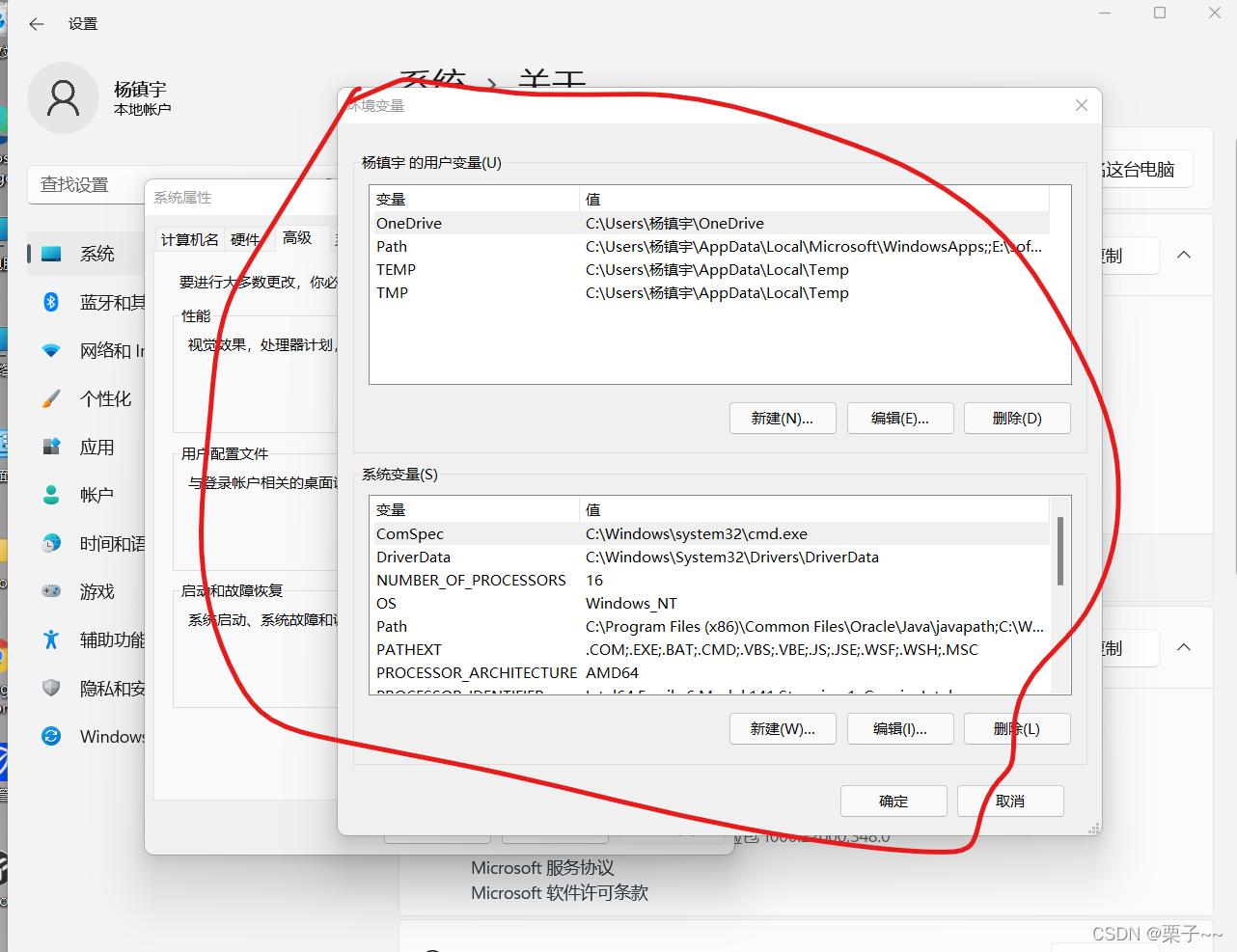
Task: Click Edit(I) for system variables
Action: coord(900,729)
